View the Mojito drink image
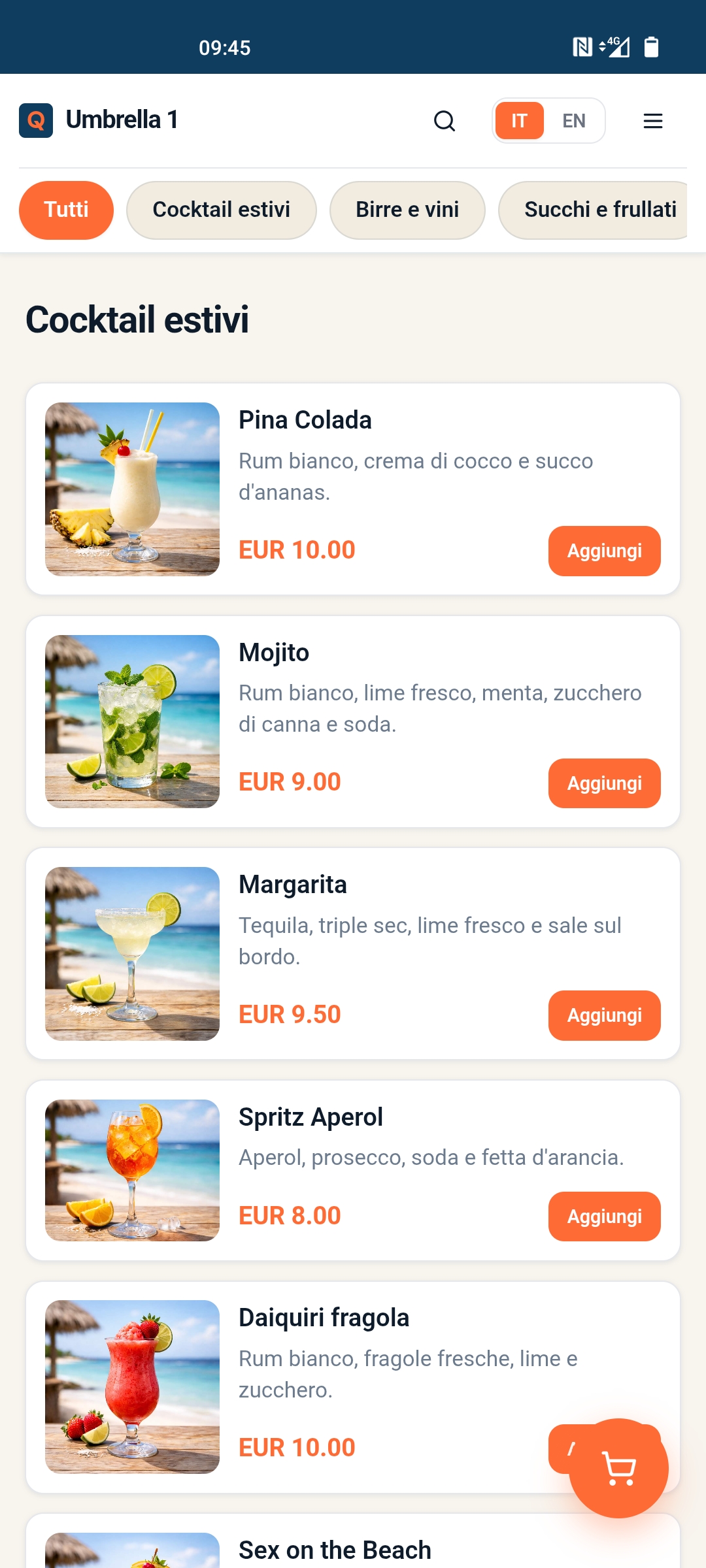Viewport: 706px width, 1568px height. 132,721
